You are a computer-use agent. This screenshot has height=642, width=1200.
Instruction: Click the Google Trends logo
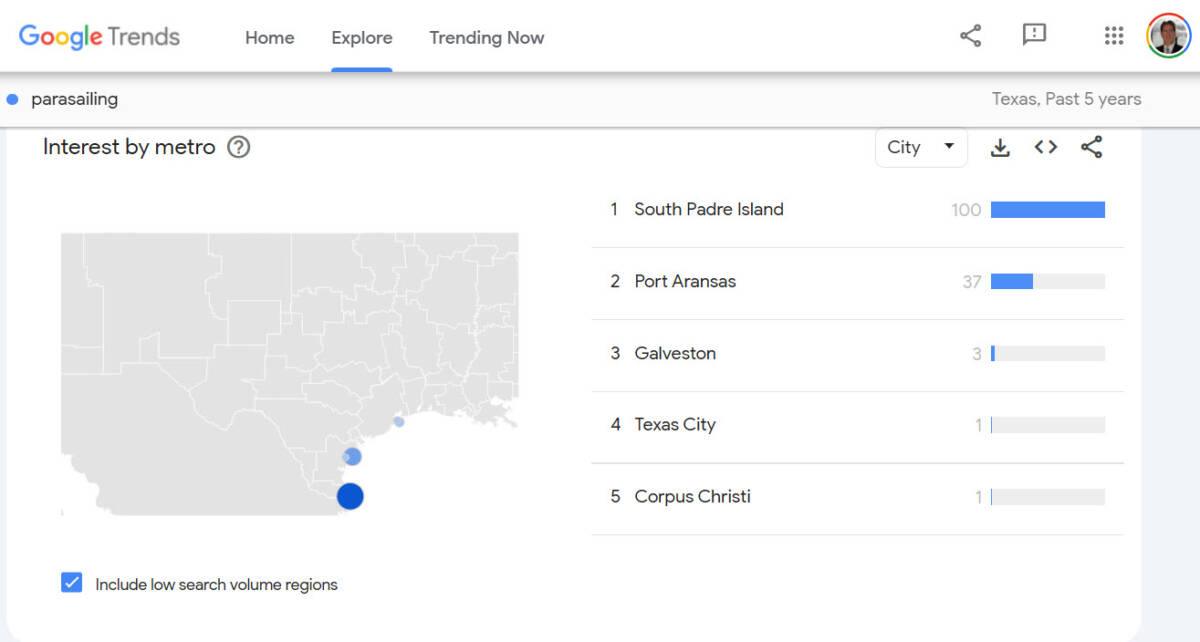point(99,37)
